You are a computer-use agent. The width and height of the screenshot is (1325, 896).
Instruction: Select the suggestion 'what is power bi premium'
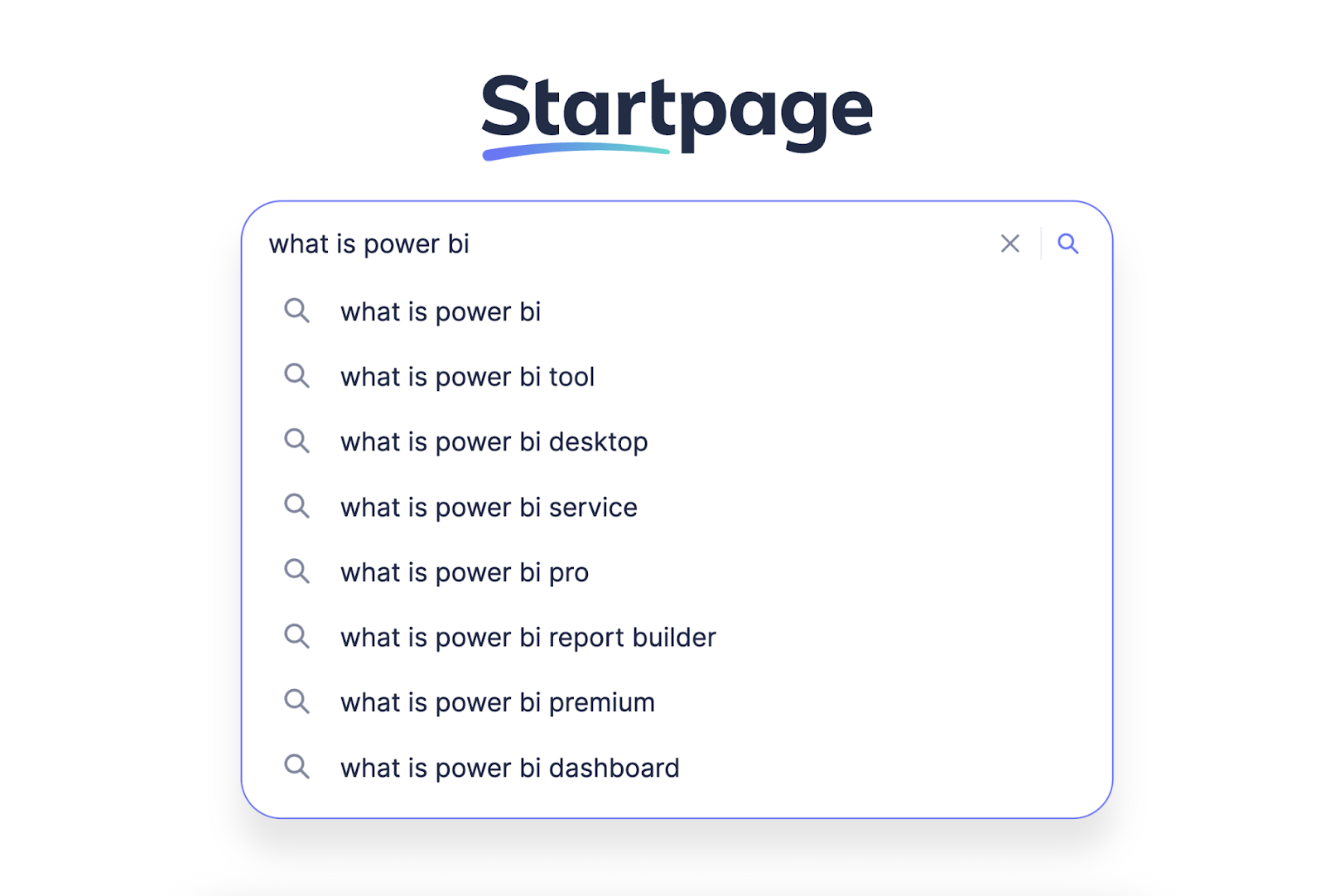[x=497, y=701]
